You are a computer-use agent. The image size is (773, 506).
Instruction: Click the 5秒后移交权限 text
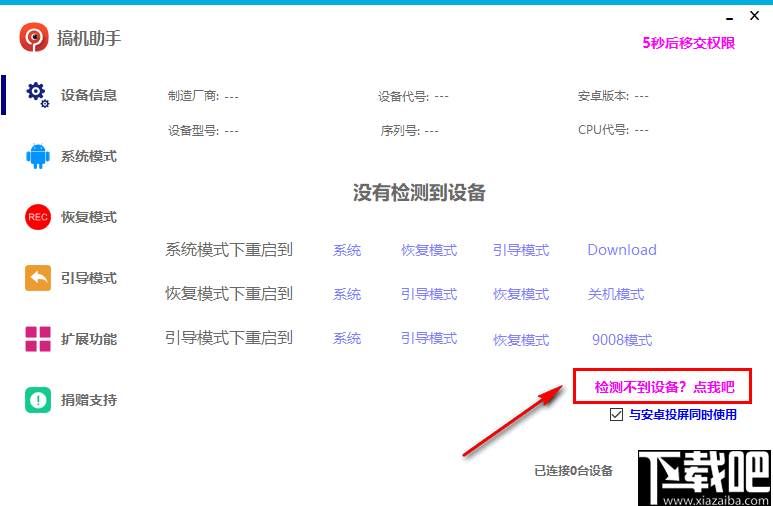pyautogui.click(x=689, y=43)
